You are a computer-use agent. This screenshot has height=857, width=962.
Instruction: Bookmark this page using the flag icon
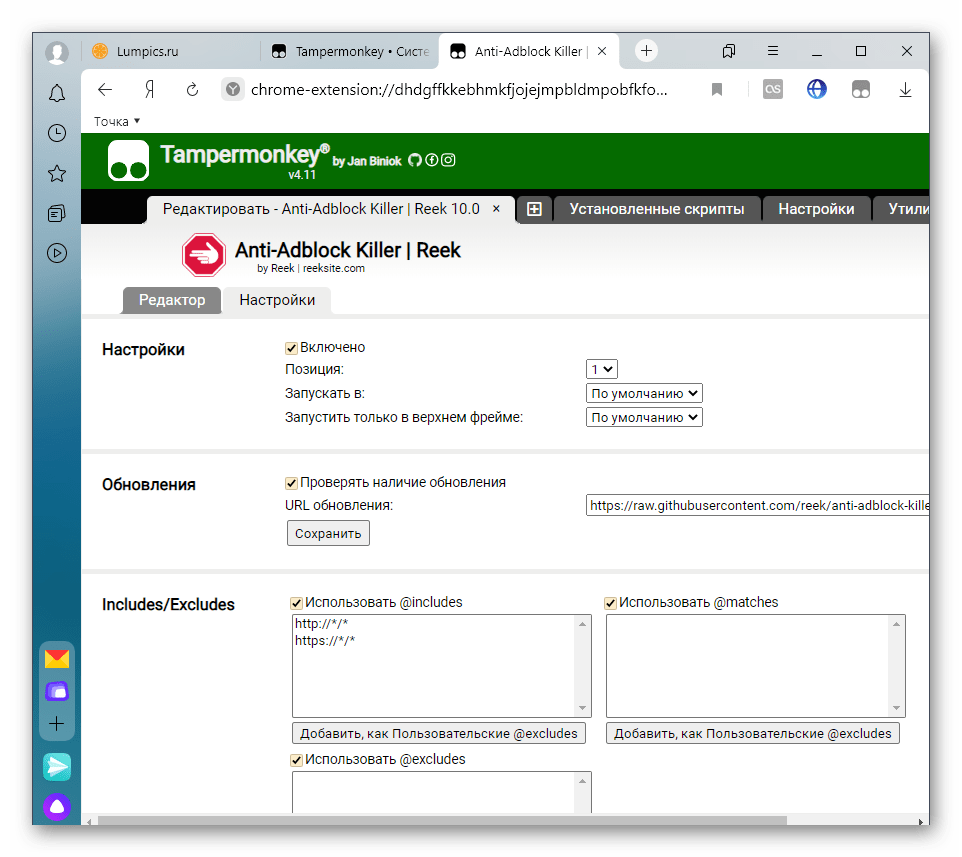pyautogui.click(x=717, y=90)
